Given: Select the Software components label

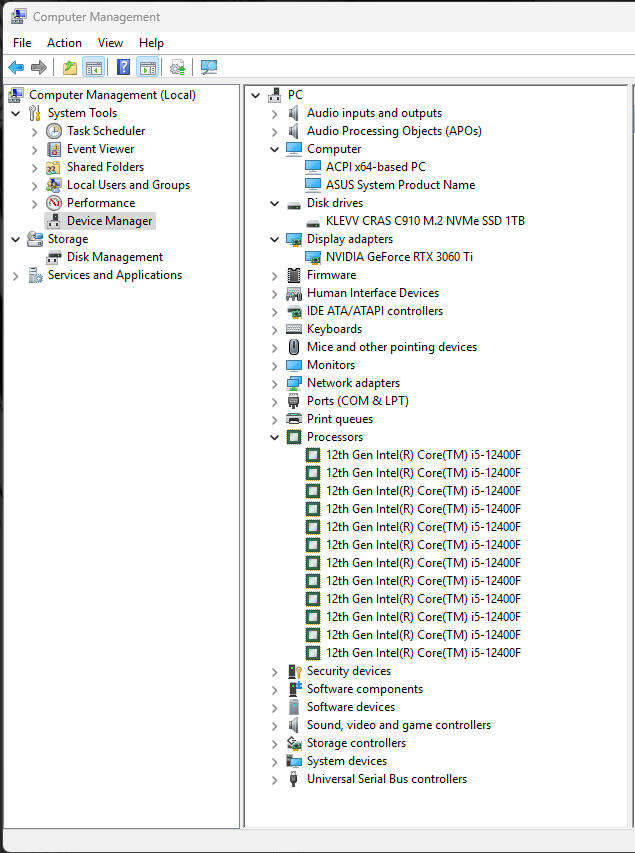Looking at the screenshot, I should [365, 689].
